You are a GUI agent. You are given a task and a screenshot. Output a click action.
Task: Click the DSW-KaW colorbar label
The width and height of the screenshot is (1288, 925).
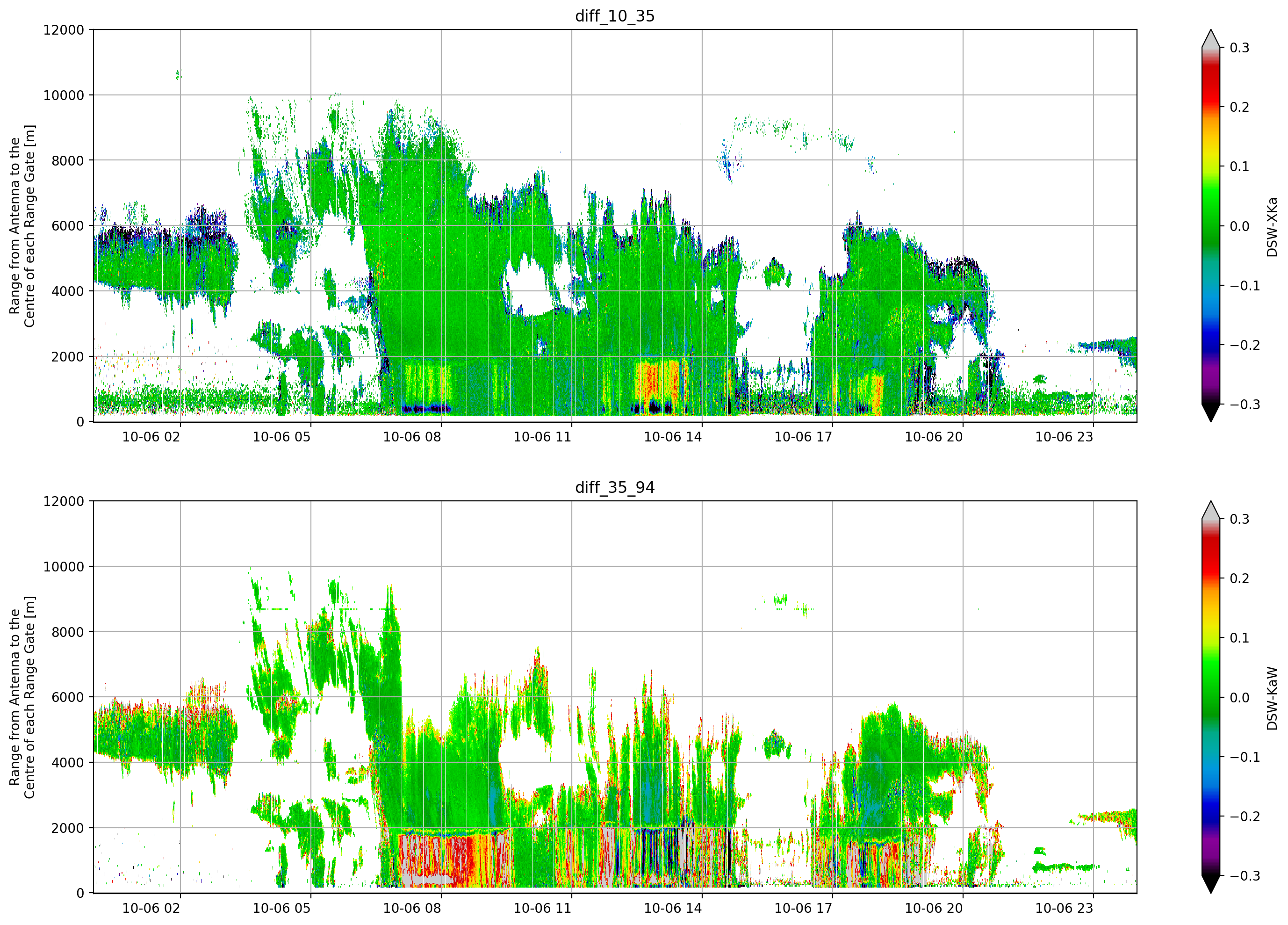point(1272,698)
